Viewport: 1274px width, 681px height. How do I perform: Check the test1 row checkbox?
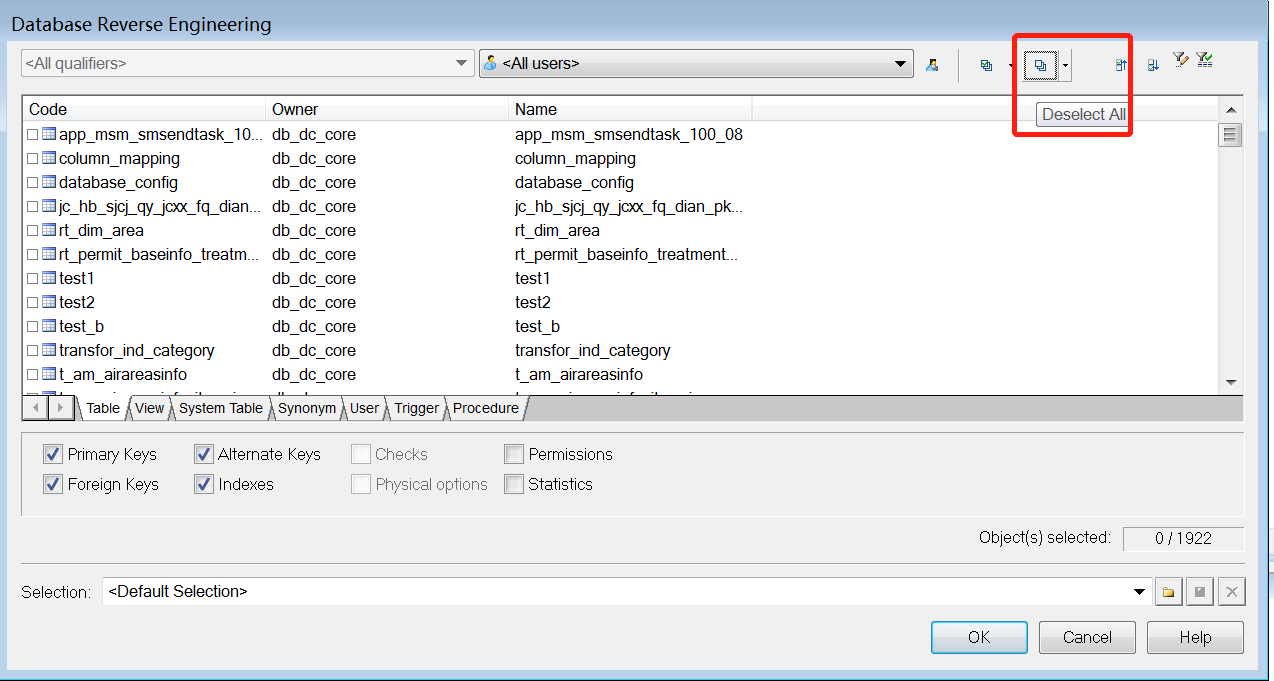click(x=33, y=278)
